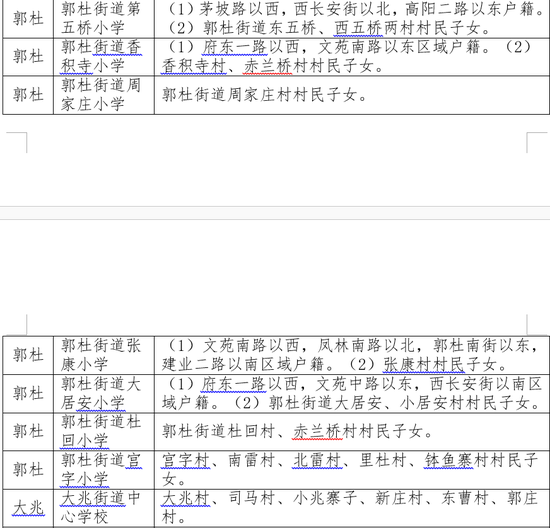Click the 郭杜 cell beside 张康小学
Image resolution: width=550 pixels, height=528 pixels.
[28, 355]
